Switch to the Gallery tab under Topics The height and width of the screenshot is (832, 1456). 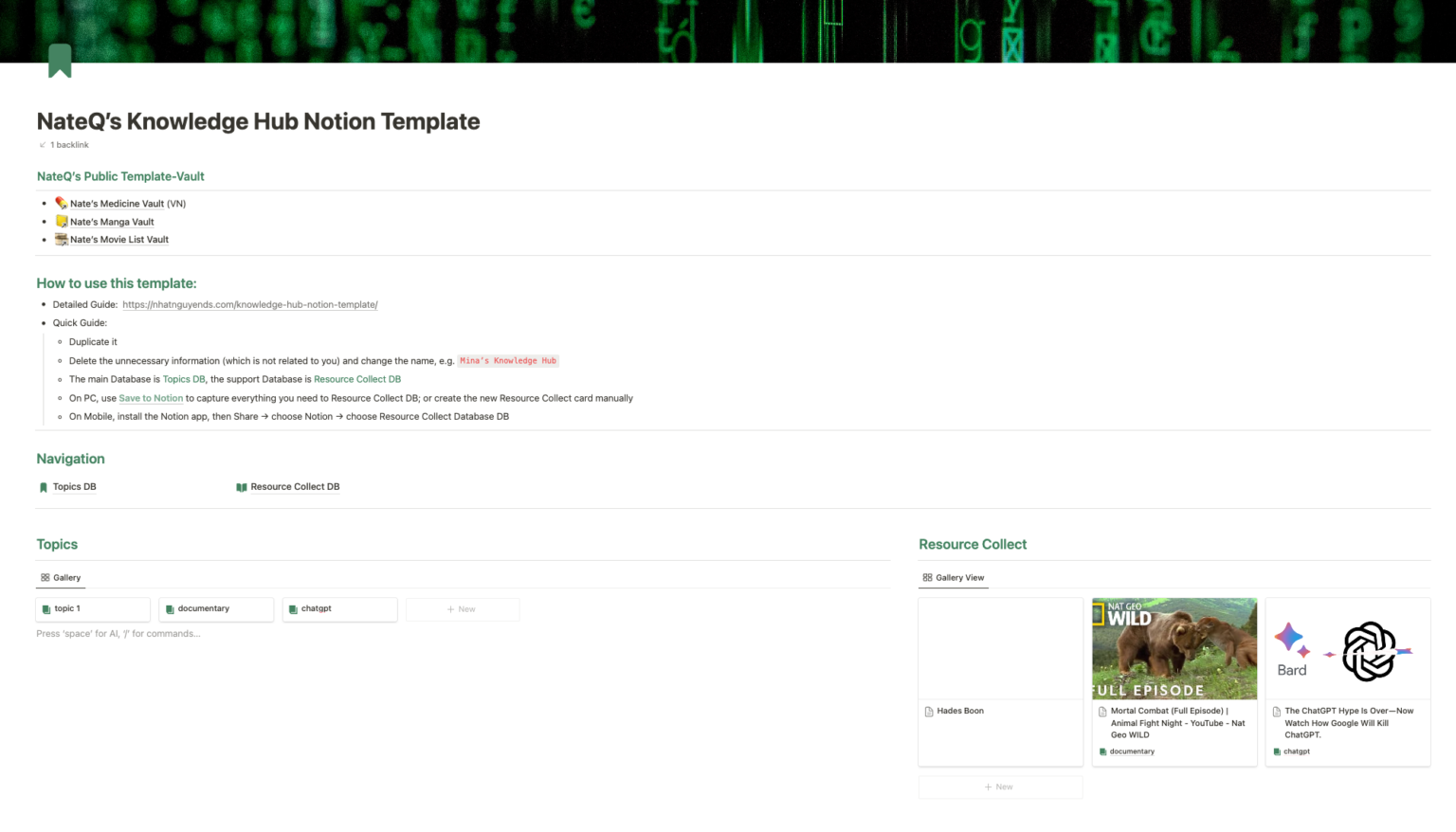66,577
